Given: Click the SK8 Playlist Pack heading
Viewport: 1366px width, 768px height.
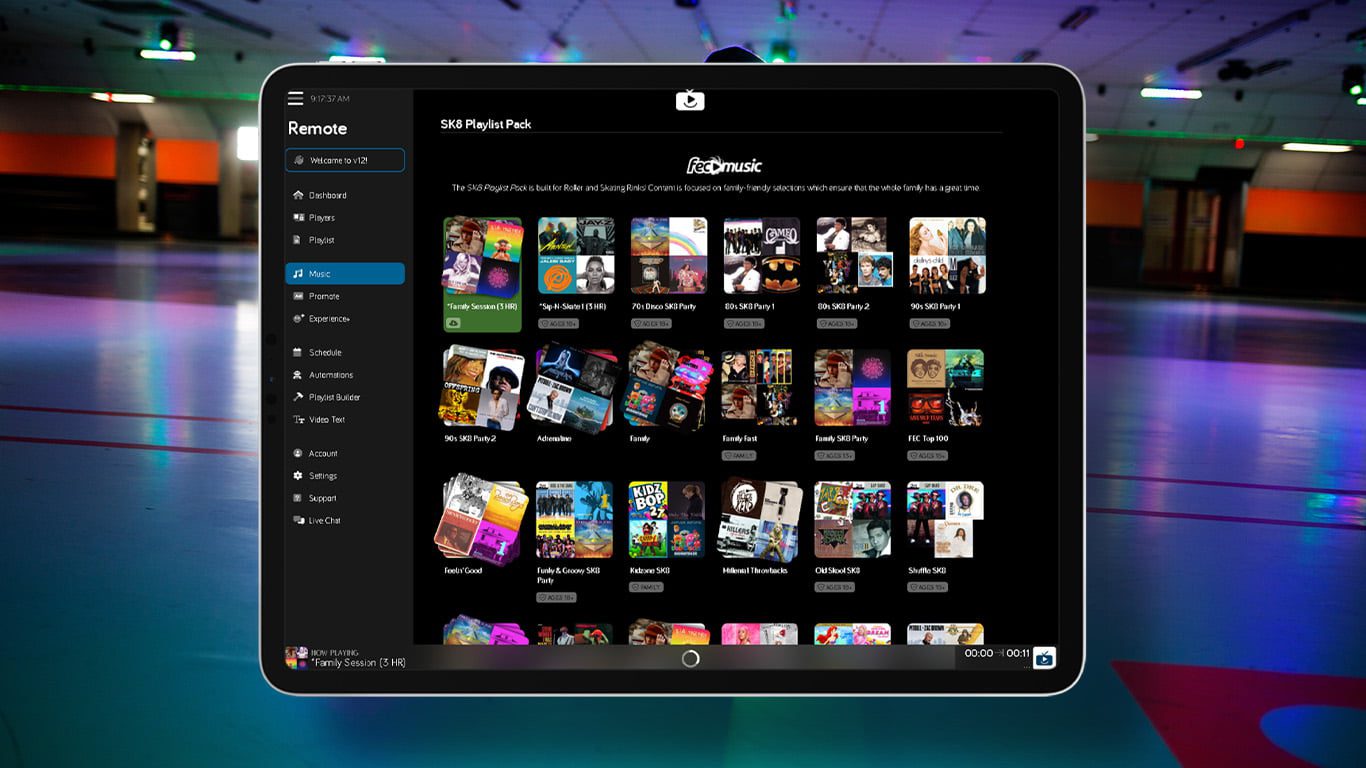Looking at the screenshot, I should pyautogui.click(x=486, y=124).
